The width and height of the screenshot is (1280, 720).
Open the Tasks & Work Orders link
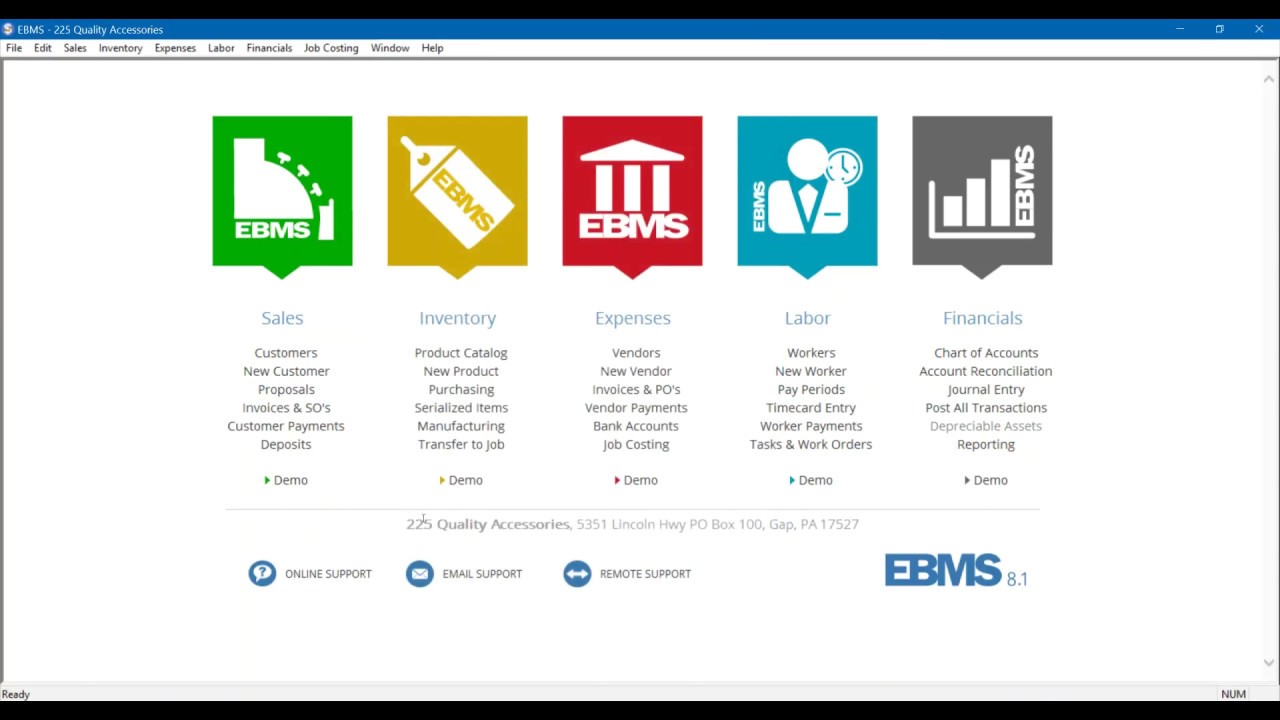[811, 444]
